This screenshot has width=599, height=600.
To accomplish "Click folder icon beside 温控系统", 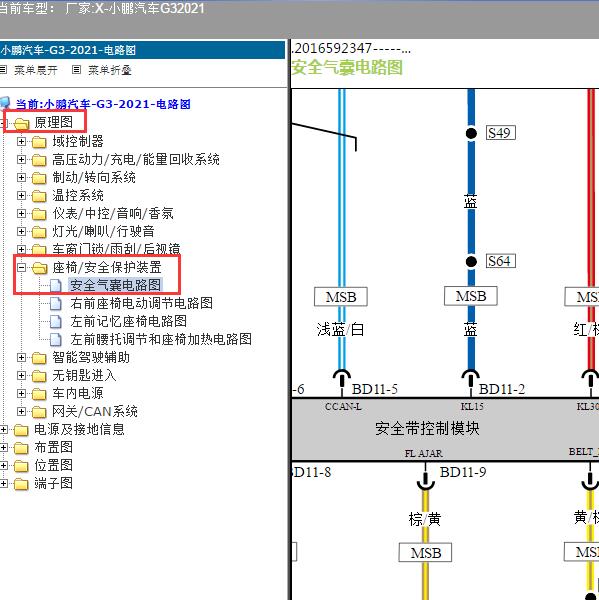I will click(39, 196).
